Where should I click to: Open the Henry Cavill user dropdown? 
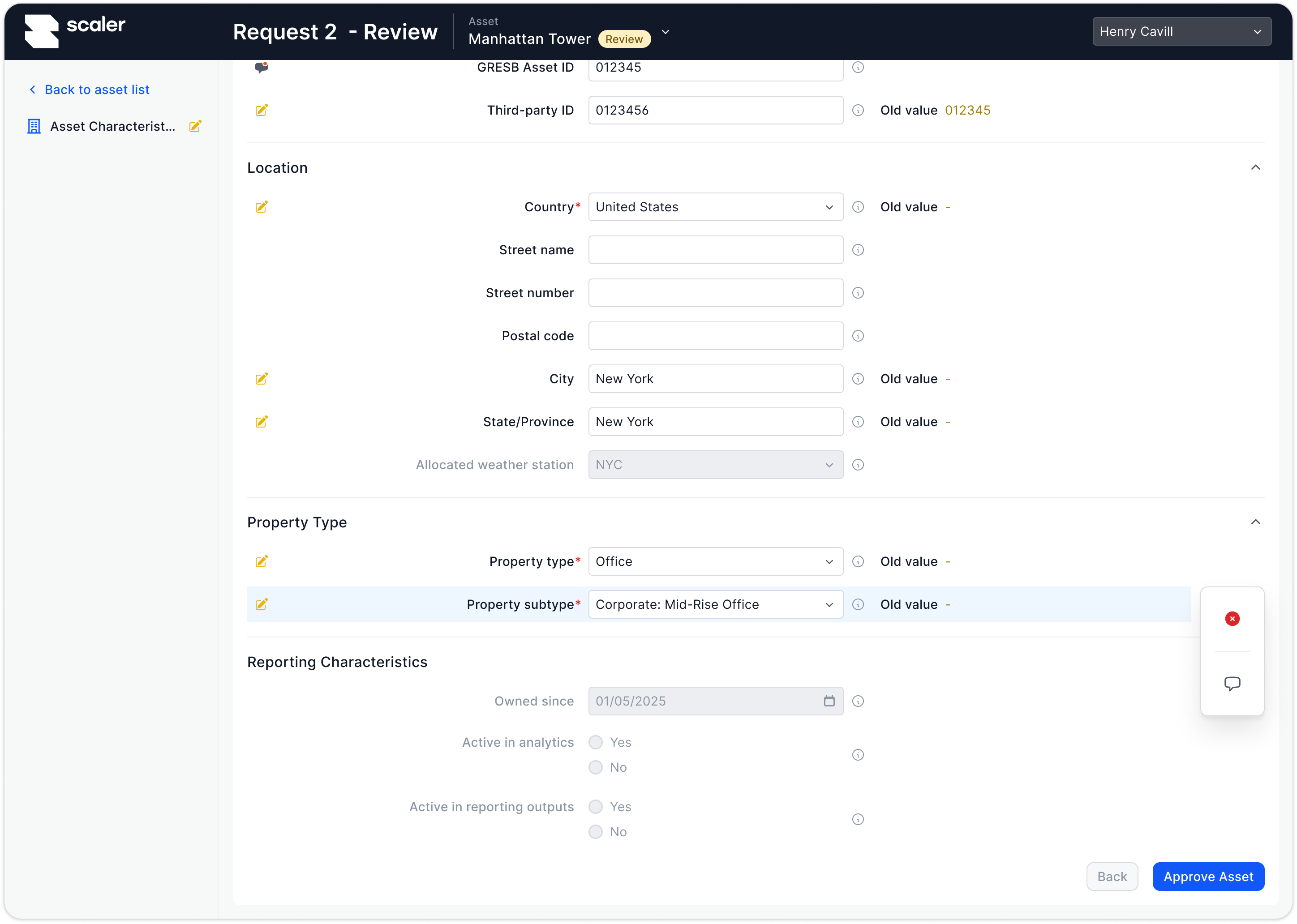[1181, 32]
